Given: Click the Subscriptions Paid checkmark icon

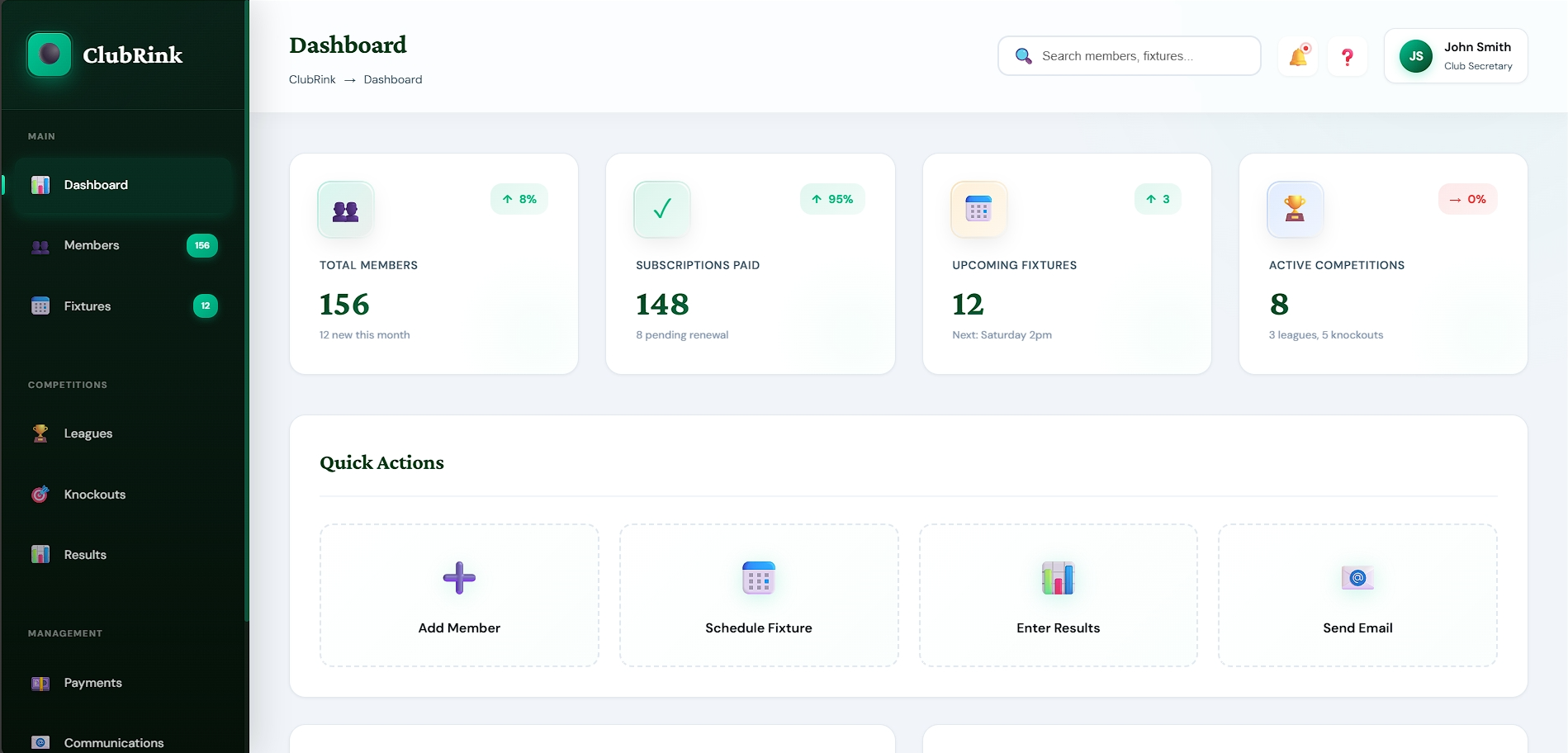Looking at the screenshot, I should 661,210.
